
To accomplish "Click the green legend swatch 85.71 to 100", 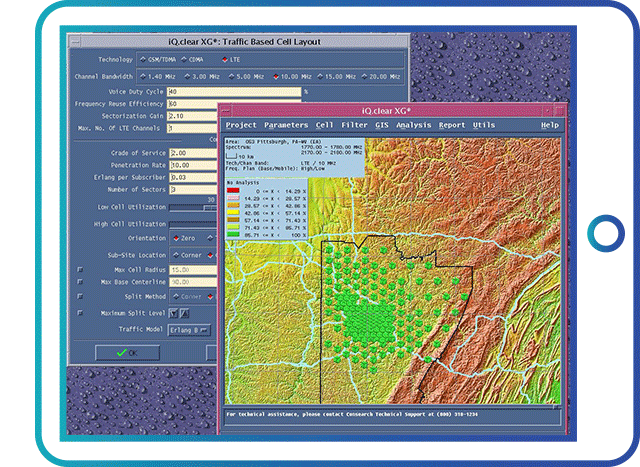I will click(x=233, y=234).
